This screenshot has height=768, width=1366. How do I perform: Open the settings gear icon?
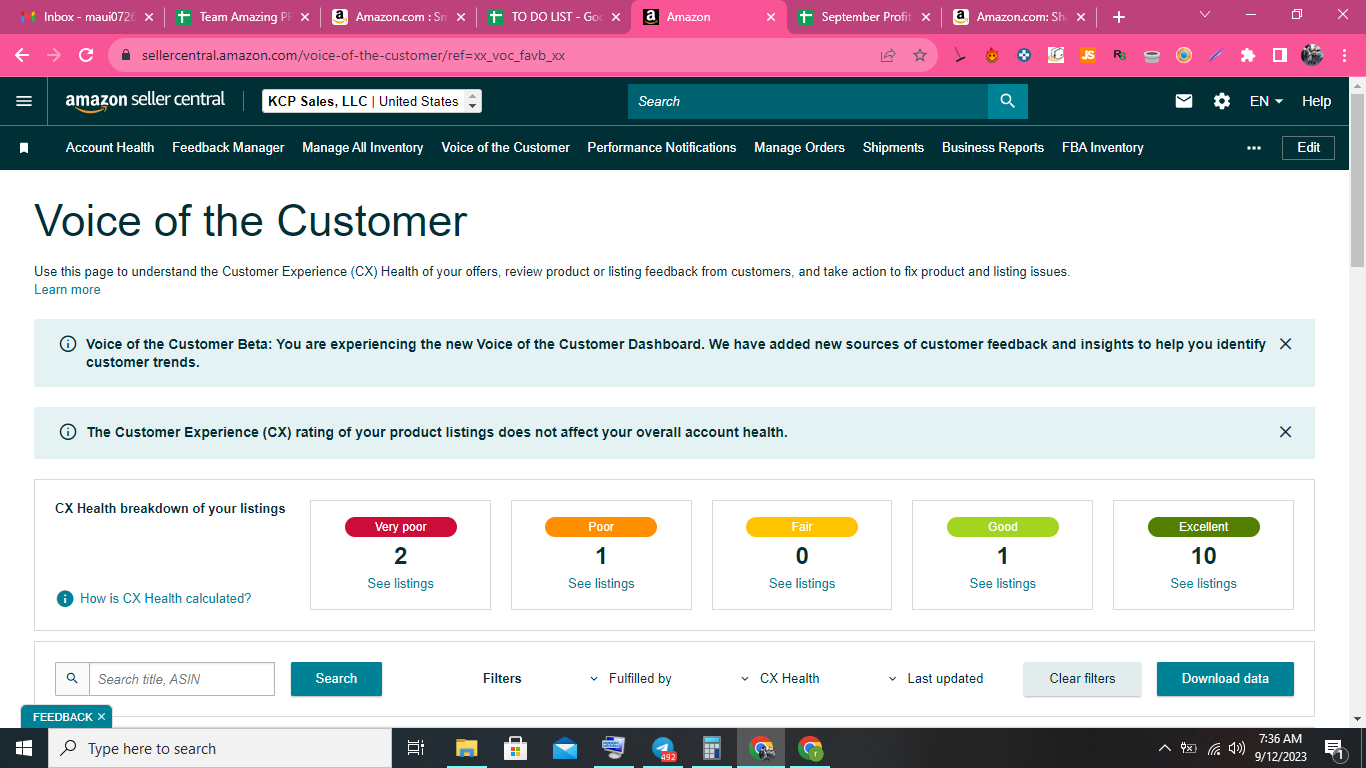1222,101
